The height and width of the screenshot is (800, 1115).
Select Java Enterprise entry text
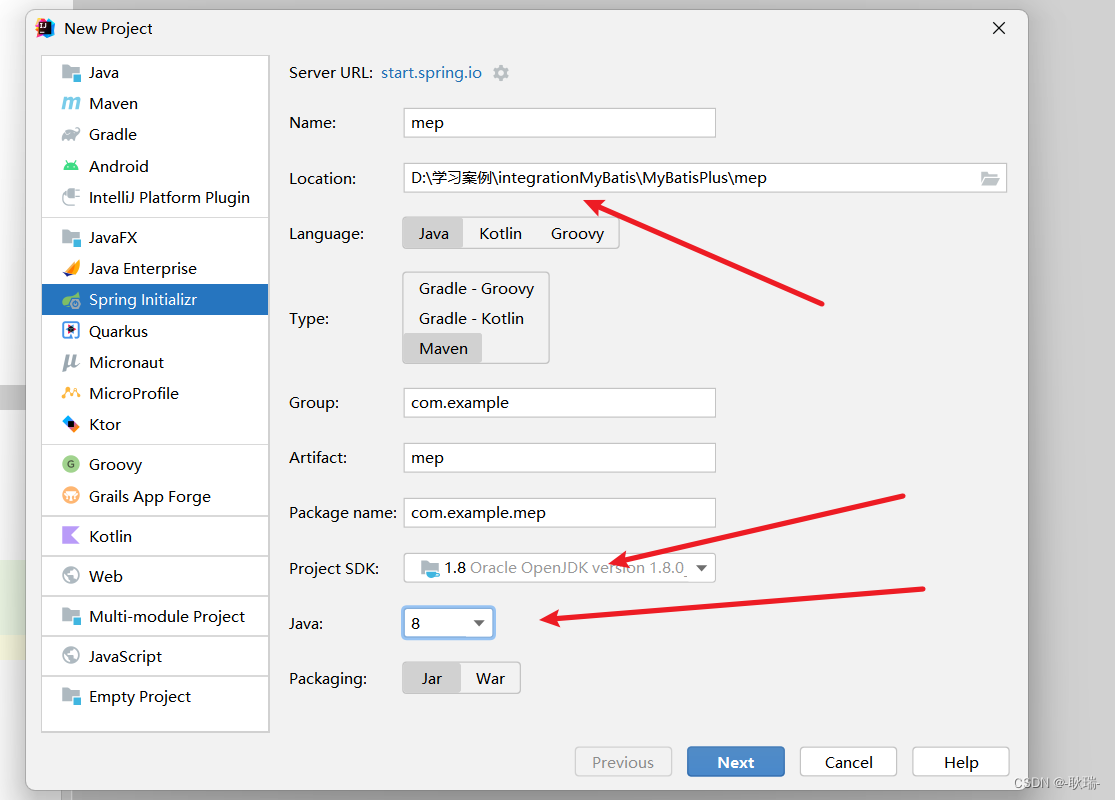tap(142, 268)
